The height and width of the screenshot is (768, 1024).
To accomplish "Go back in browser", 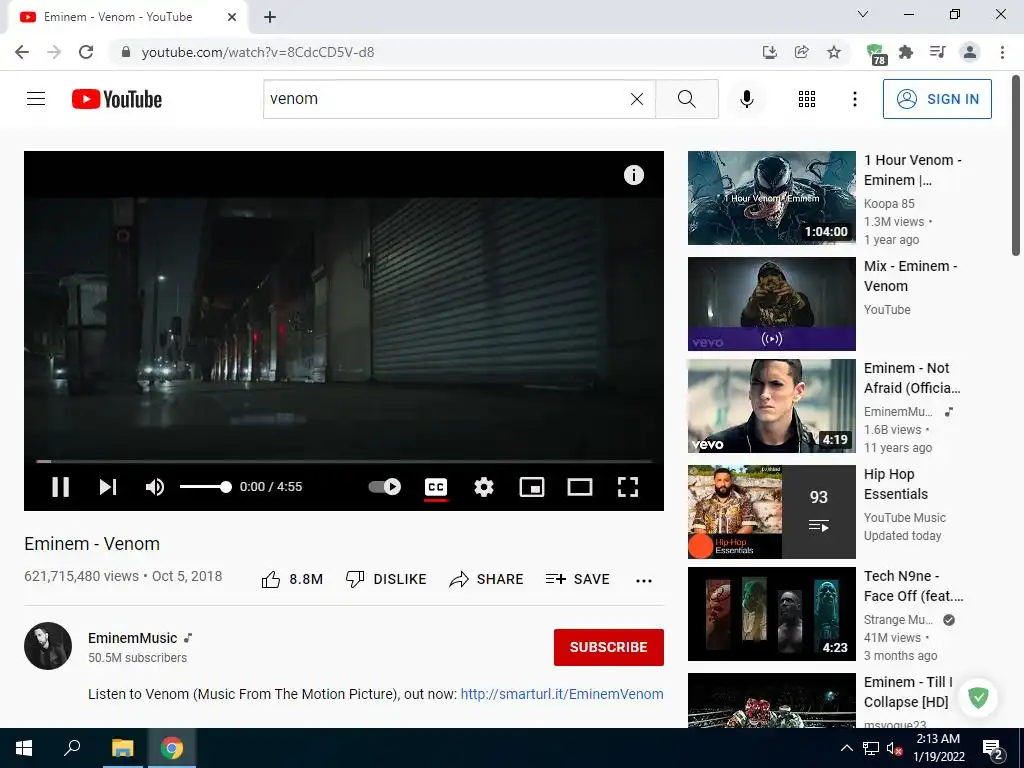I will pyautogui.click(x=22, y=52).
